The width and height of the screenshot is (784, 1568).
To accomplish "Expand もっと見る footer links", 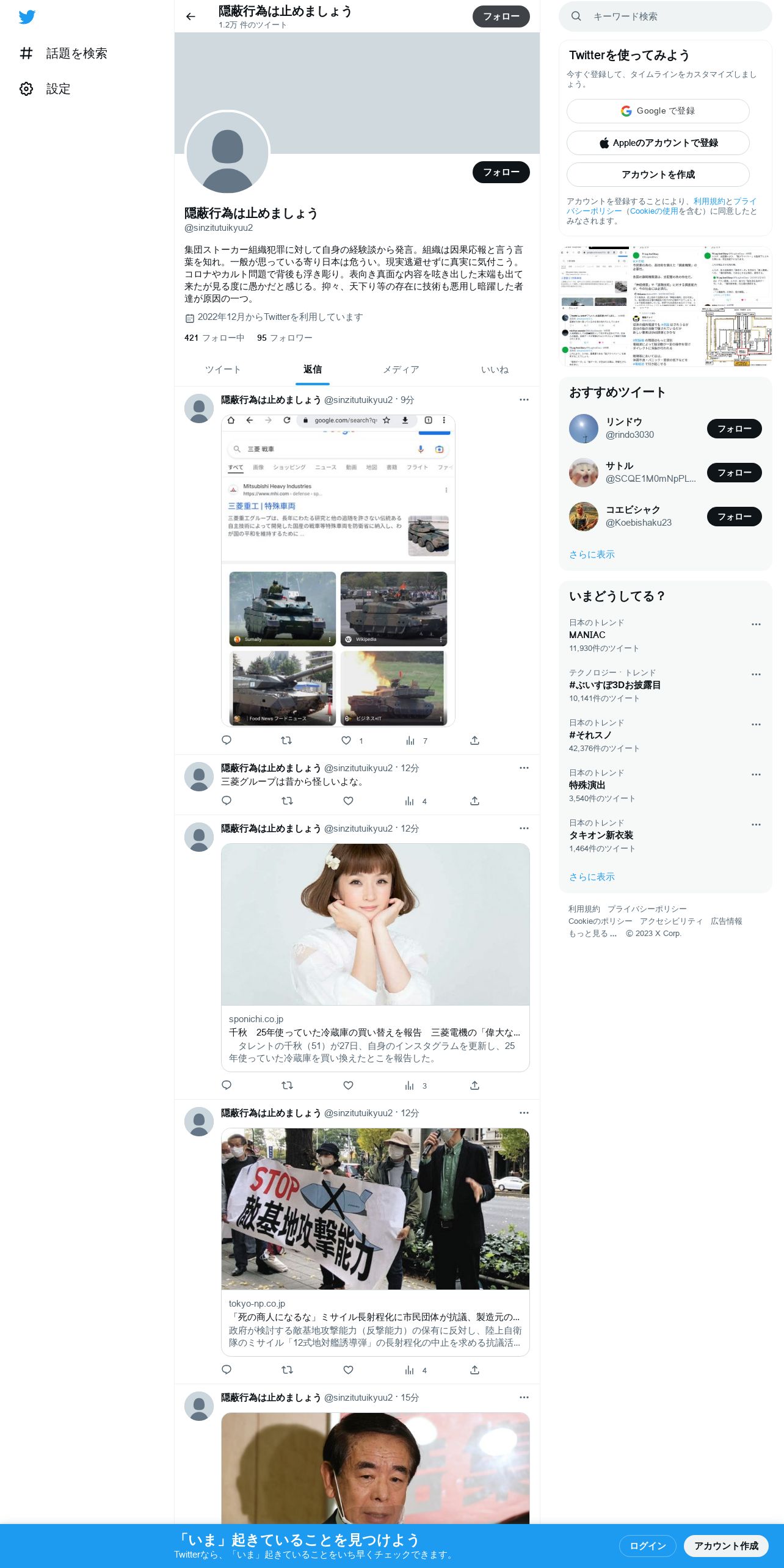I will click(592, 933).
